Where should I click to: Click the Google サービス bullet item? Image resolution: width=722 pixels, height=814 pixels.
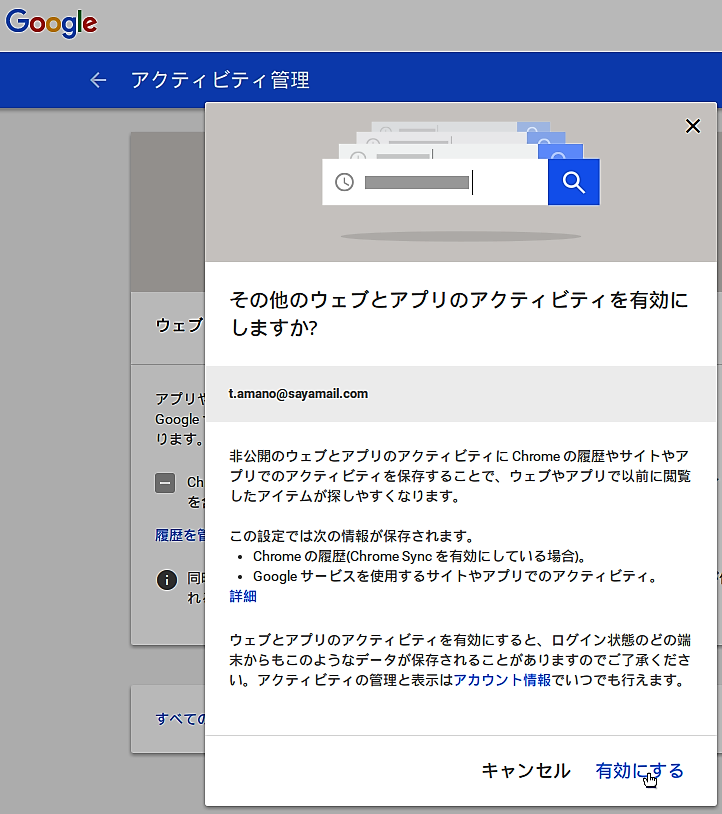(454, 576)
